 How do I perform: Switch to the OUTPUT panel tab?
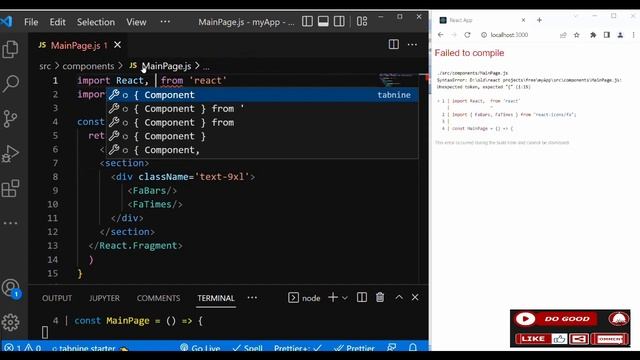pos(57,298)
